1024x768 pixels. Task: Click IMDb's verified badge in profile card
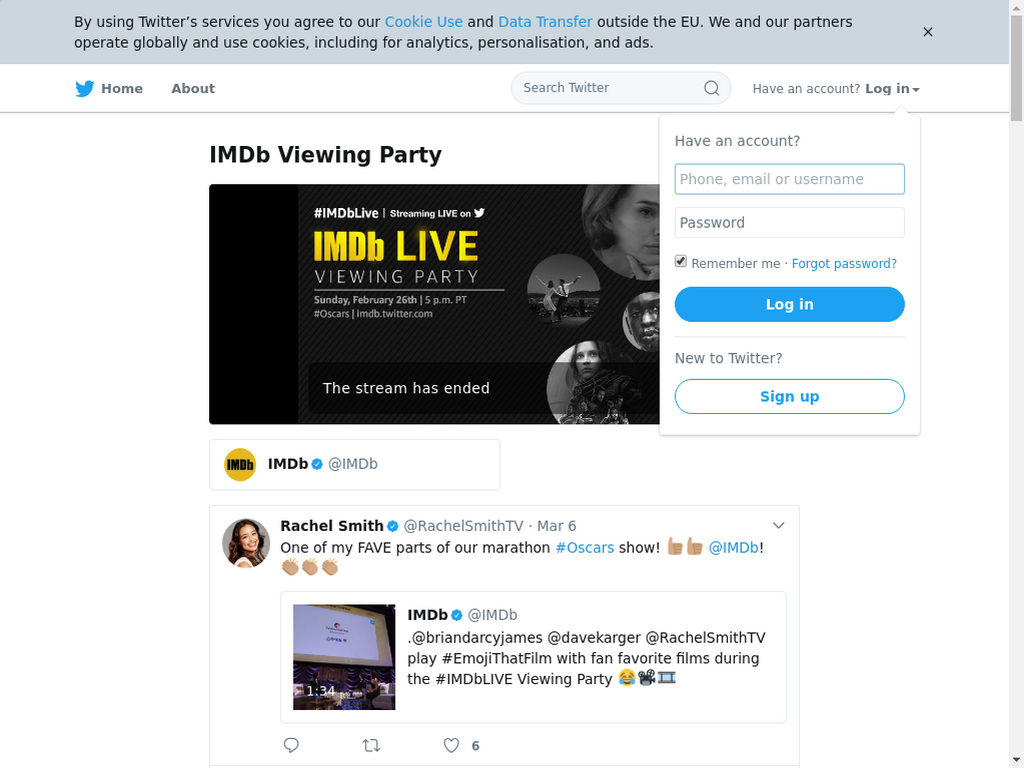click(317, 464)
